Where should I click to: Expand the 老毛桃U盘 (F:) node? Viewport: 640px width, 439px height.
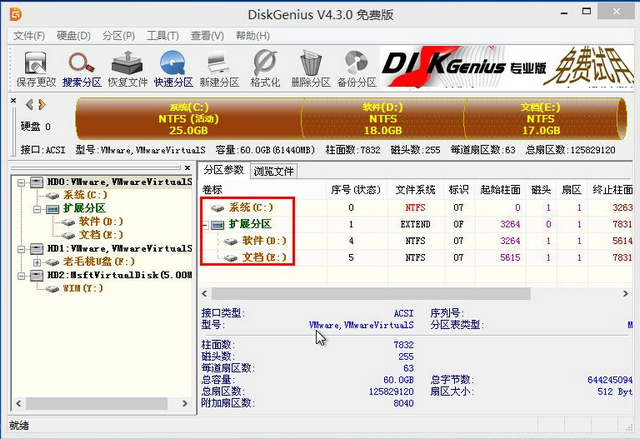point(37,262)
